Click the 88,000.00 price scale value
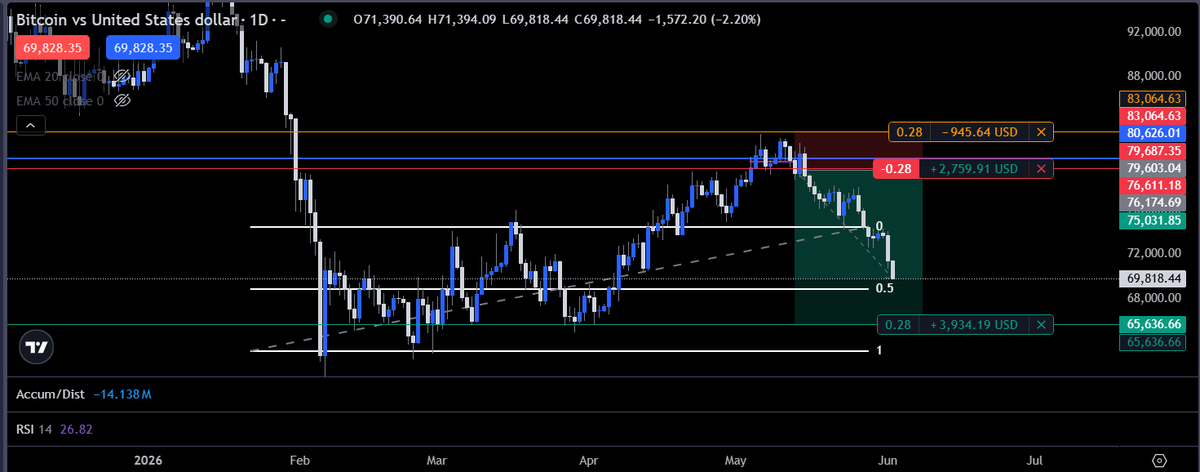Screen dimensions: 1200x472 click(x=1155, y=76)
